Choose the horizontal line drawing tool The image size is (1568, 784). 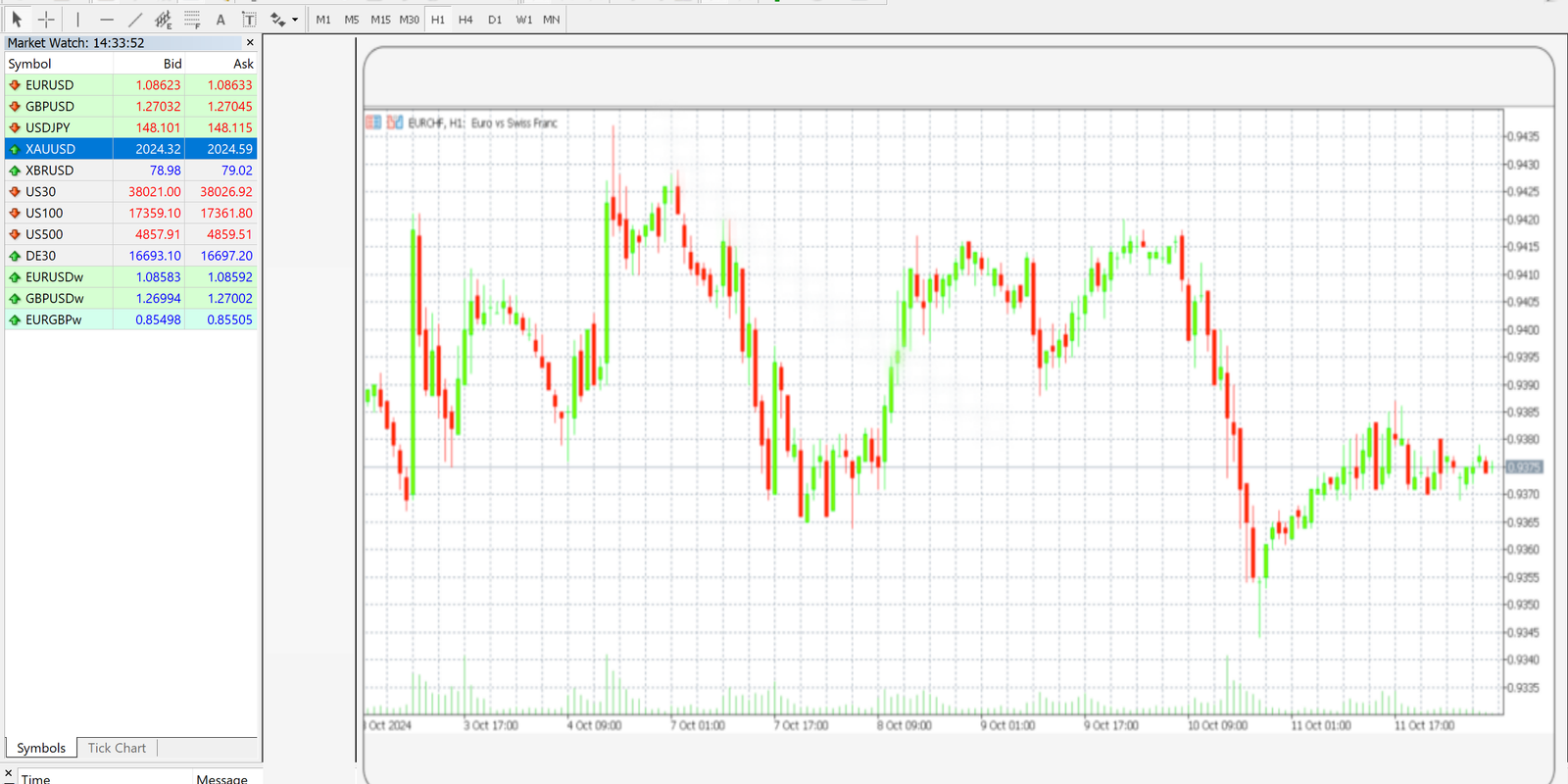click(x=107, y=19)
